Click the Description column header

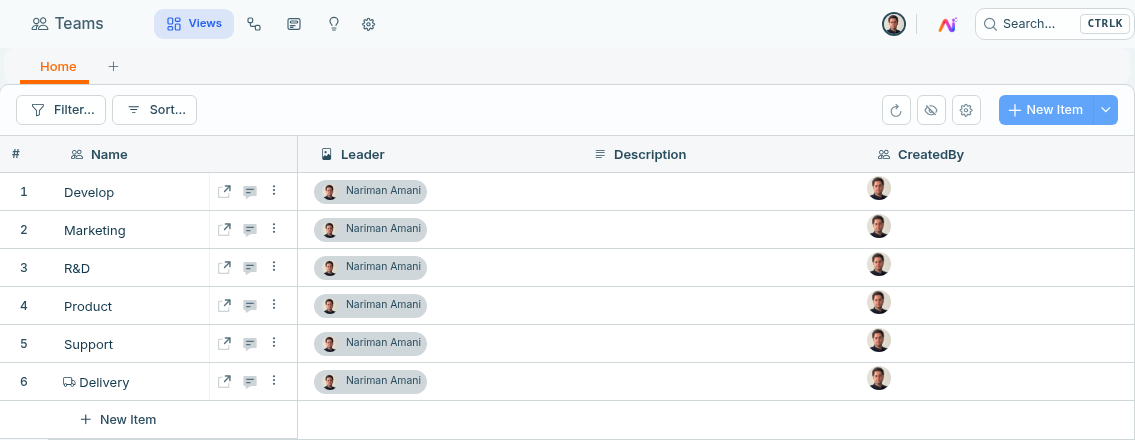(x=640, y=154)
